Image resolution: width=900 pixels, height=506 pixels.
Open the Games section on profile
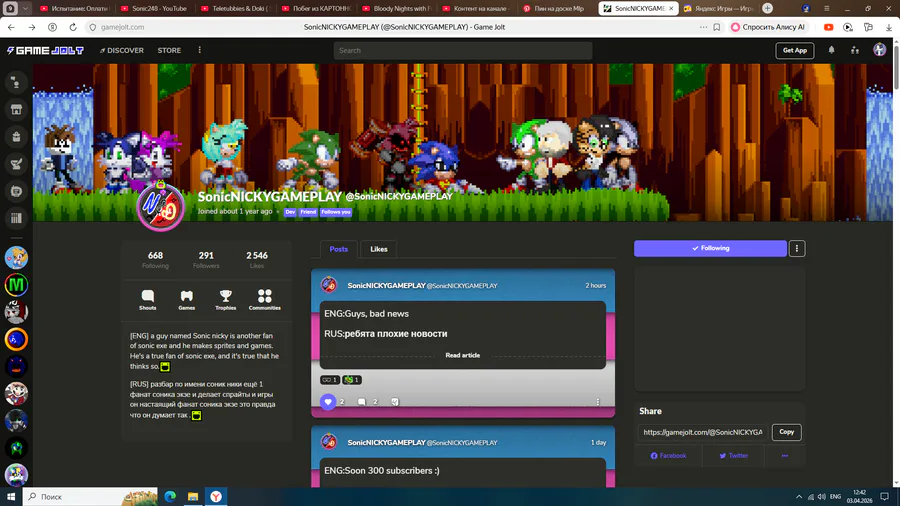click(x=187, y=299)
